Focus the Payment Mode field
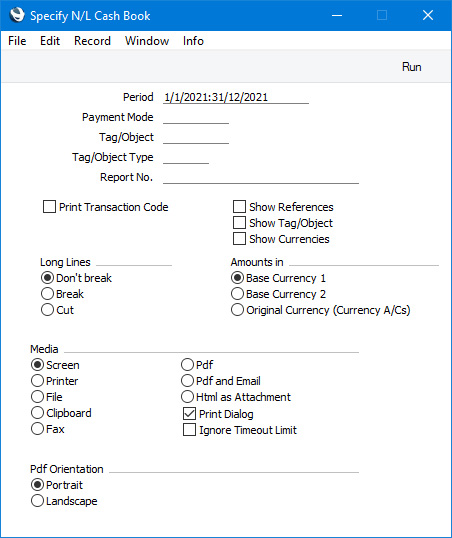The image size is (452, 538). [196, 117]
